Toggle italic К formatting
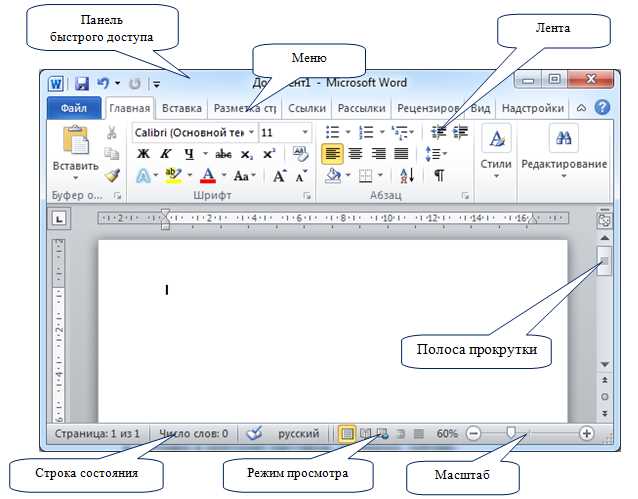The width and height of the screenshot is (638, 499). [x=165, y=154]
